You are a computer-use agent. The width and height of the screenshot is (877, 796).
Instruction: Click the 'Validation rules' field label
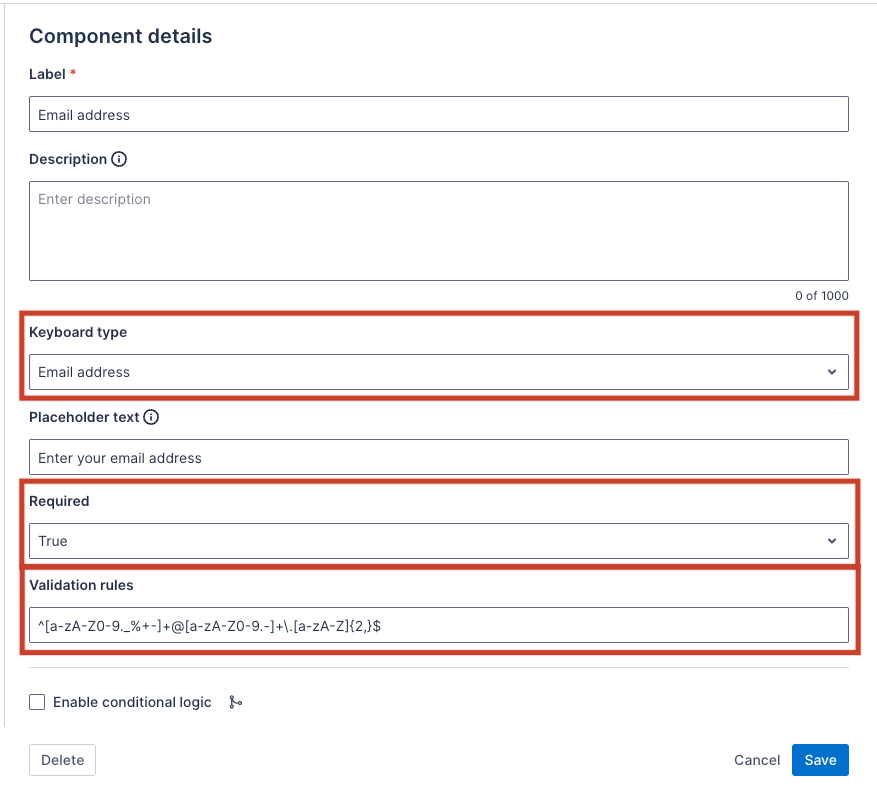[81, 585]
